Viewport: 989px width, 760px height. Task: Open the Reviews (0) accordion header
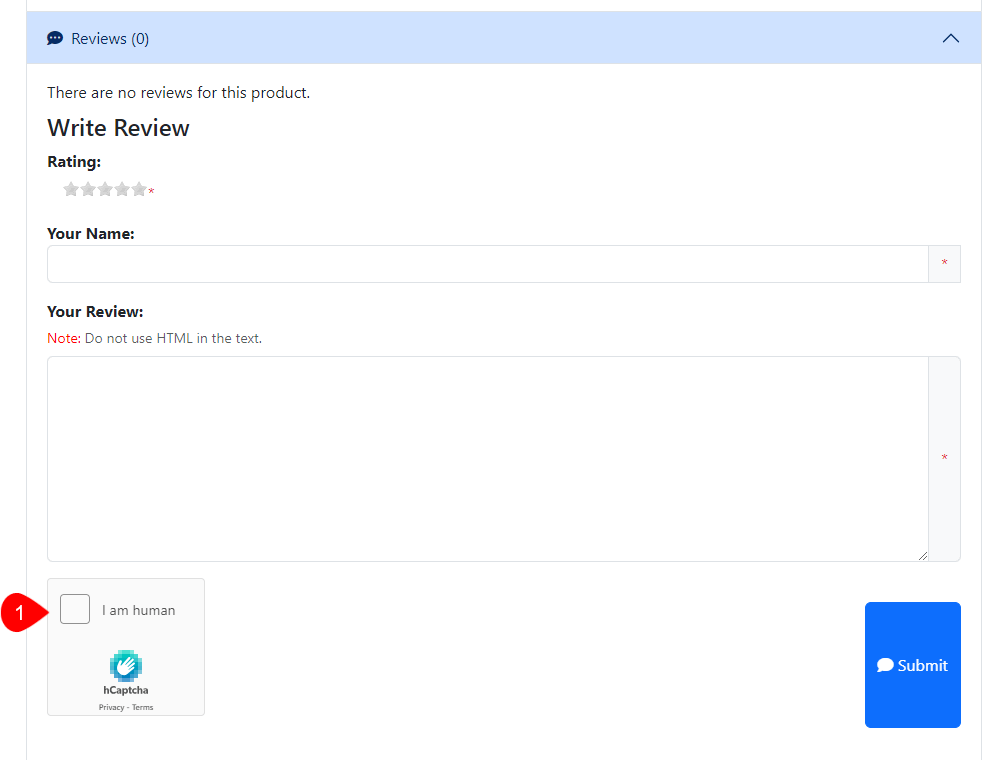click(110, 39)
